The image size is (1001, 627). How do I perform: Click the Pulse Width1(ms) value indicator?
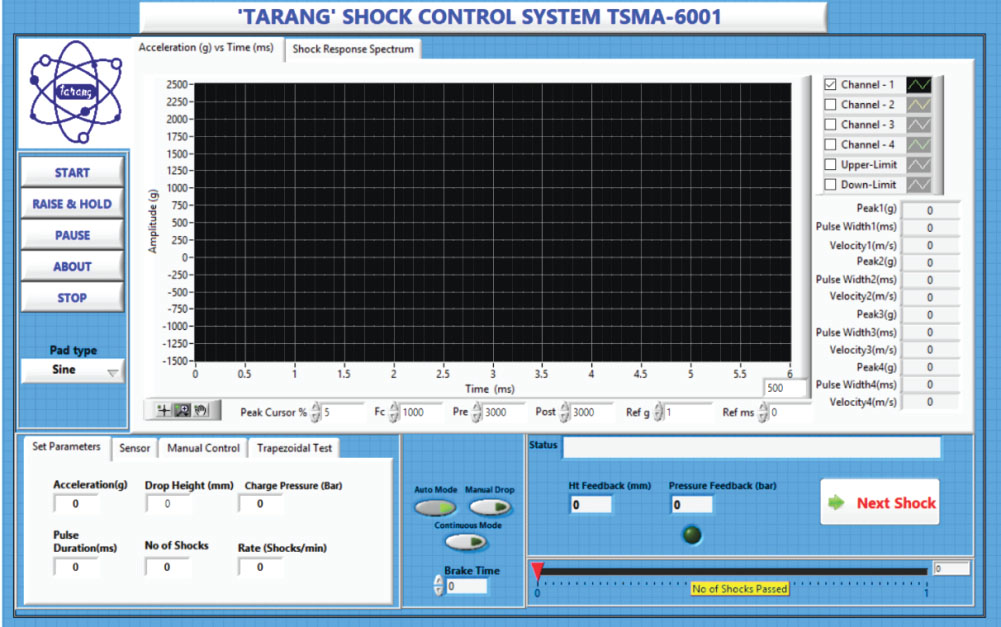point(930,227)
